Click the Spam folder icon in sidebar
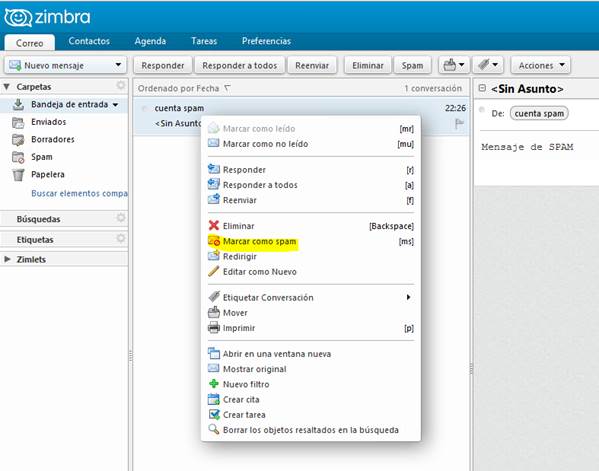The width and height of the screenshot is (599, 471). [x=18, y=157]
